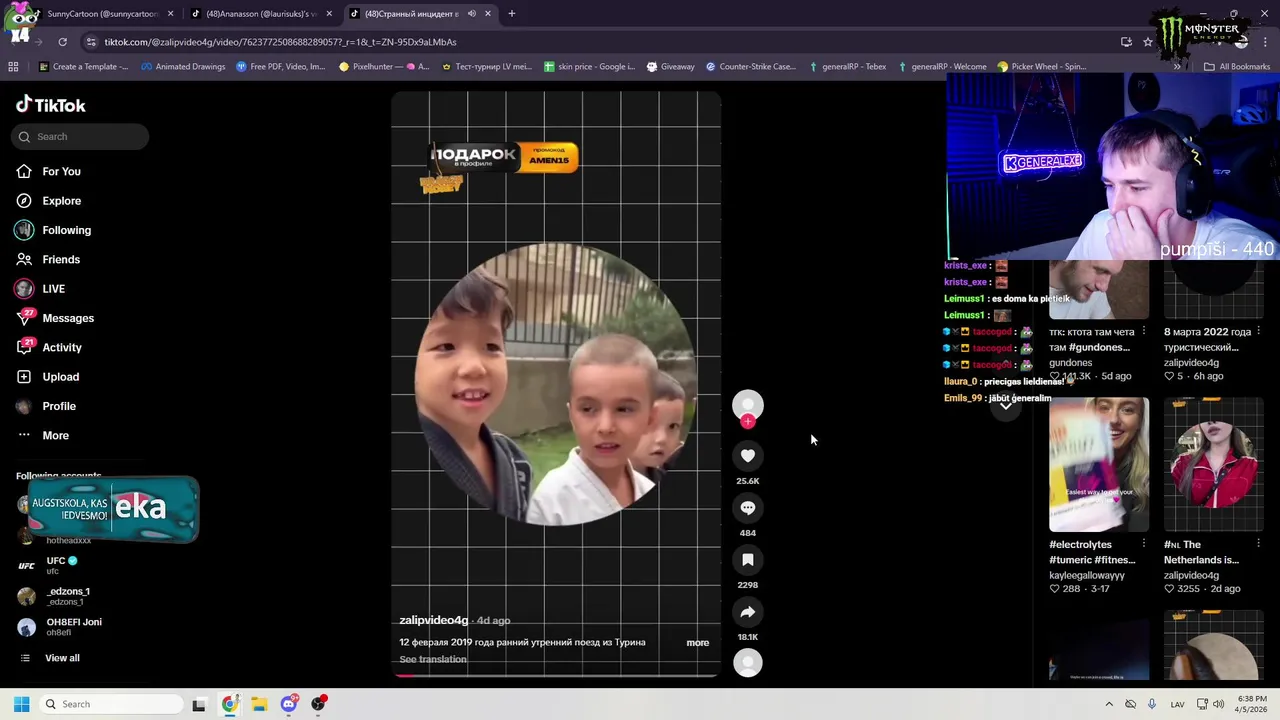Open the Picker Wheel bookmark
The width and height of the screenshot is (1280, 720).
(x=1041, y=67)
